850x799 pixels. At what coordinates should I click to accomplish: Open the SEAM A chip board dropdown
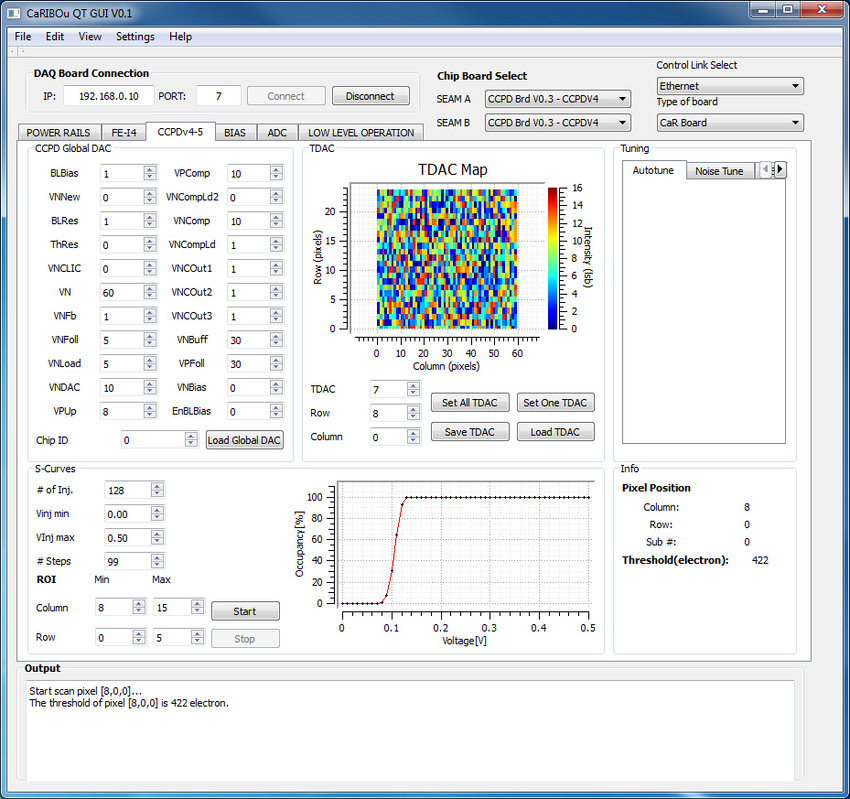tap(558, 99)
